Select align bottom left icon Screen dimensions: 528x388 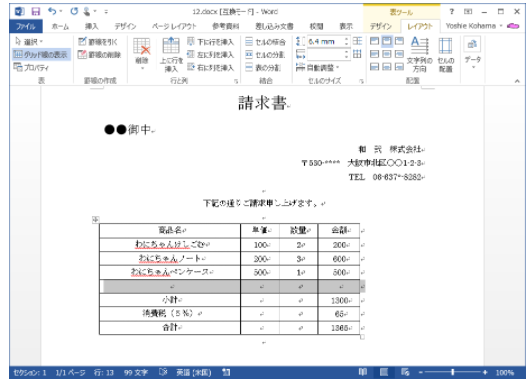click(374, 67)
